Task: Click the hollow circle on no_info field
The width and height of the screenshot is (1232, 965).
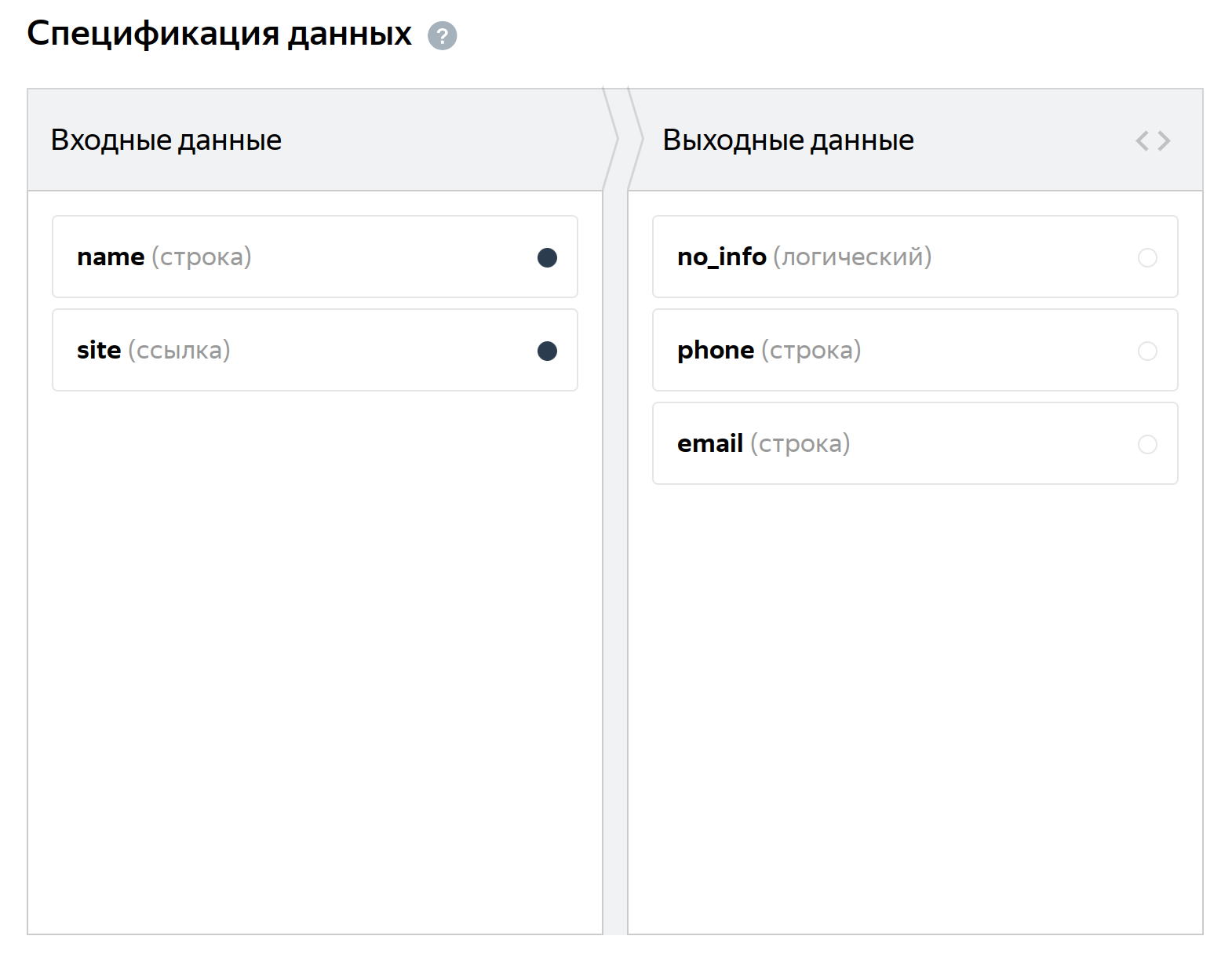Action: [x=1147, y=257]
